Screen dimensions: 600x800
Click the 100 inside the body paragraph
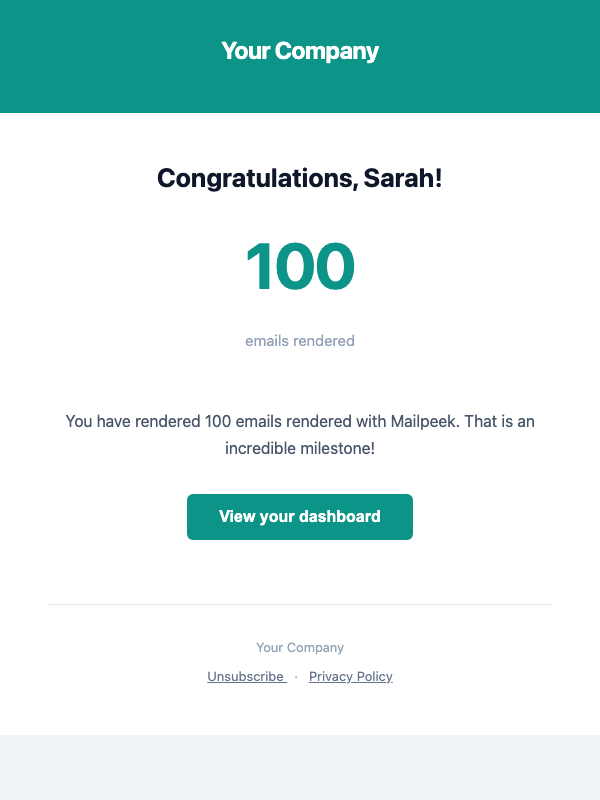coord(218,422)
